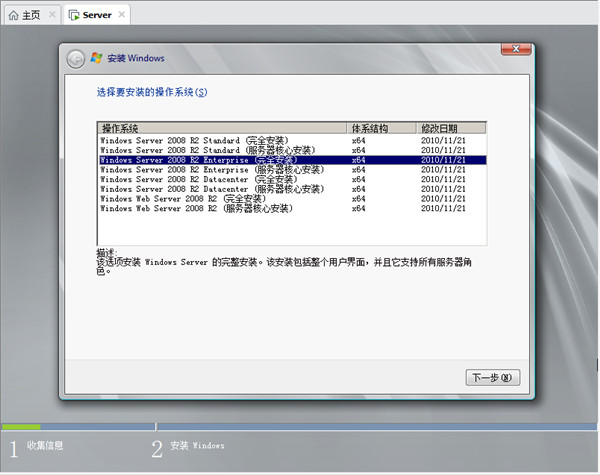The image size is (600, 475).
Task: Sort by 体系结构 column header
Action: point(382,128)
